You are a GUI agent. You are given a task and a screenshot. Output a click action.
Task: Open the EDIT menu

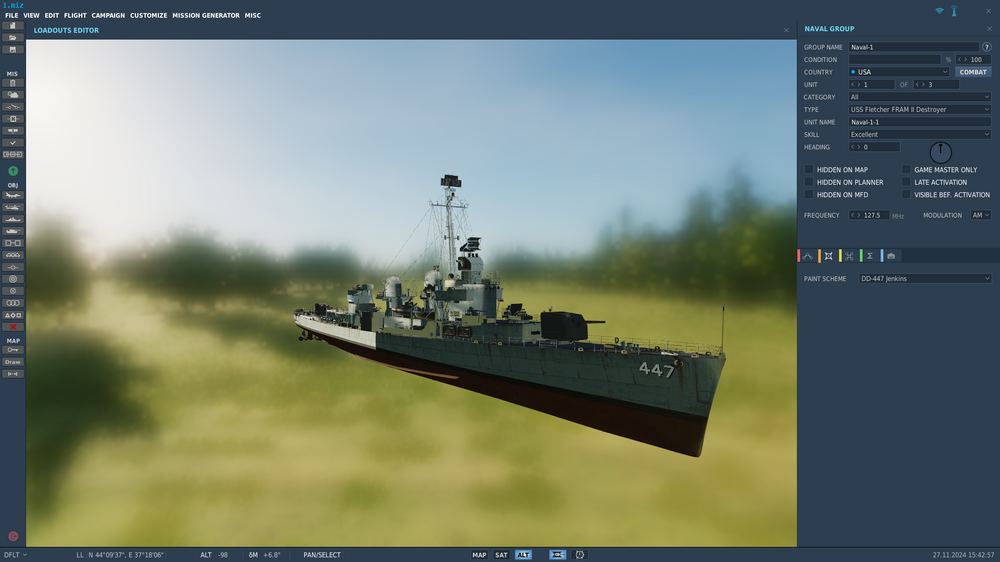point(52,15)
